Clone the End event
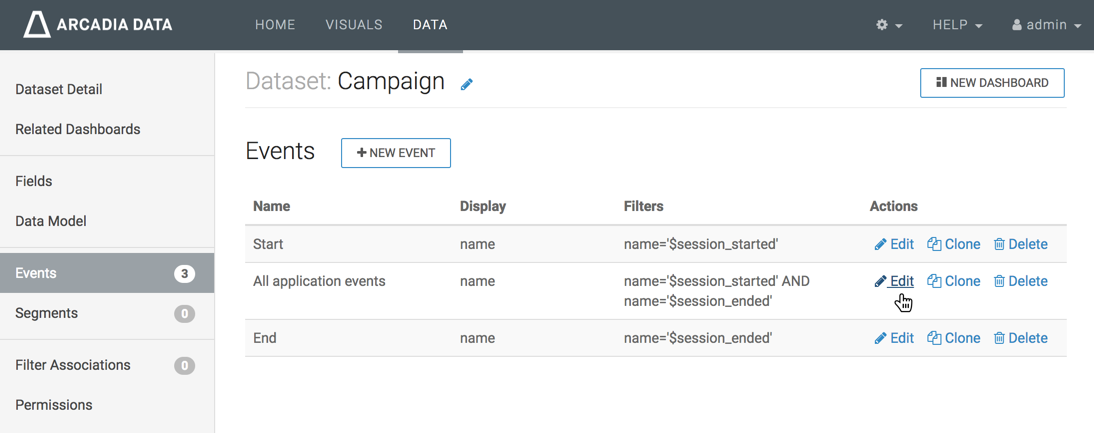The image size is (1094, 433). (953, 338)
